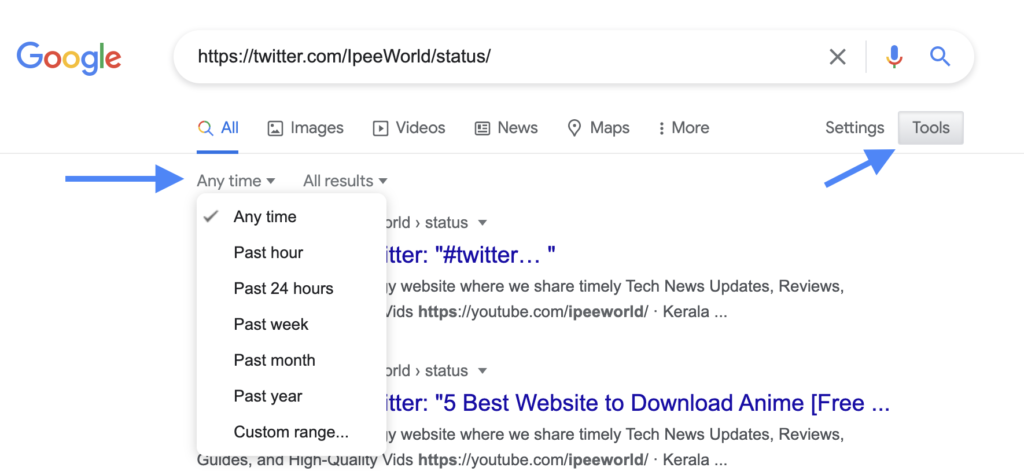Go to the Maps tab
The height and width of the screenshot is (471, 1024).
[x=598, y=128]
